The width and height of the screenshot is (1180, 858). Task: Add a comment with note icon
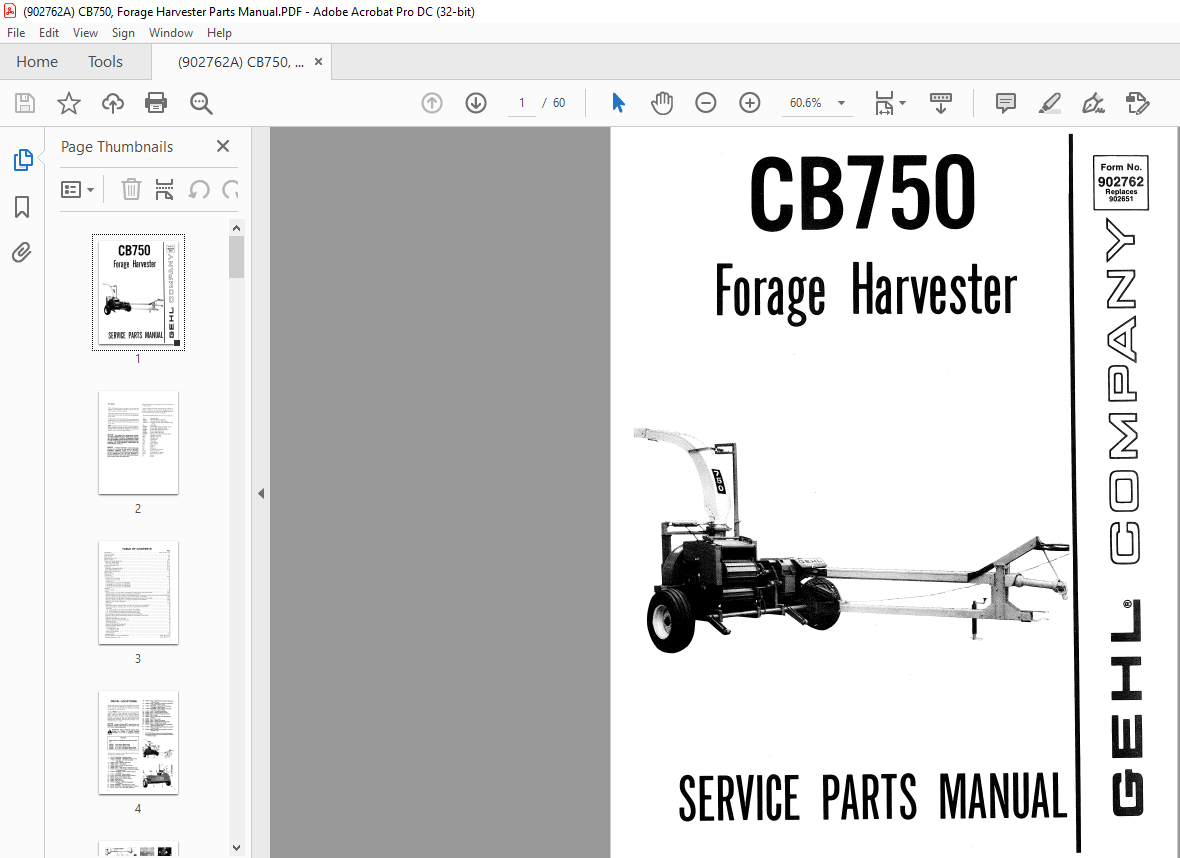1005,103
